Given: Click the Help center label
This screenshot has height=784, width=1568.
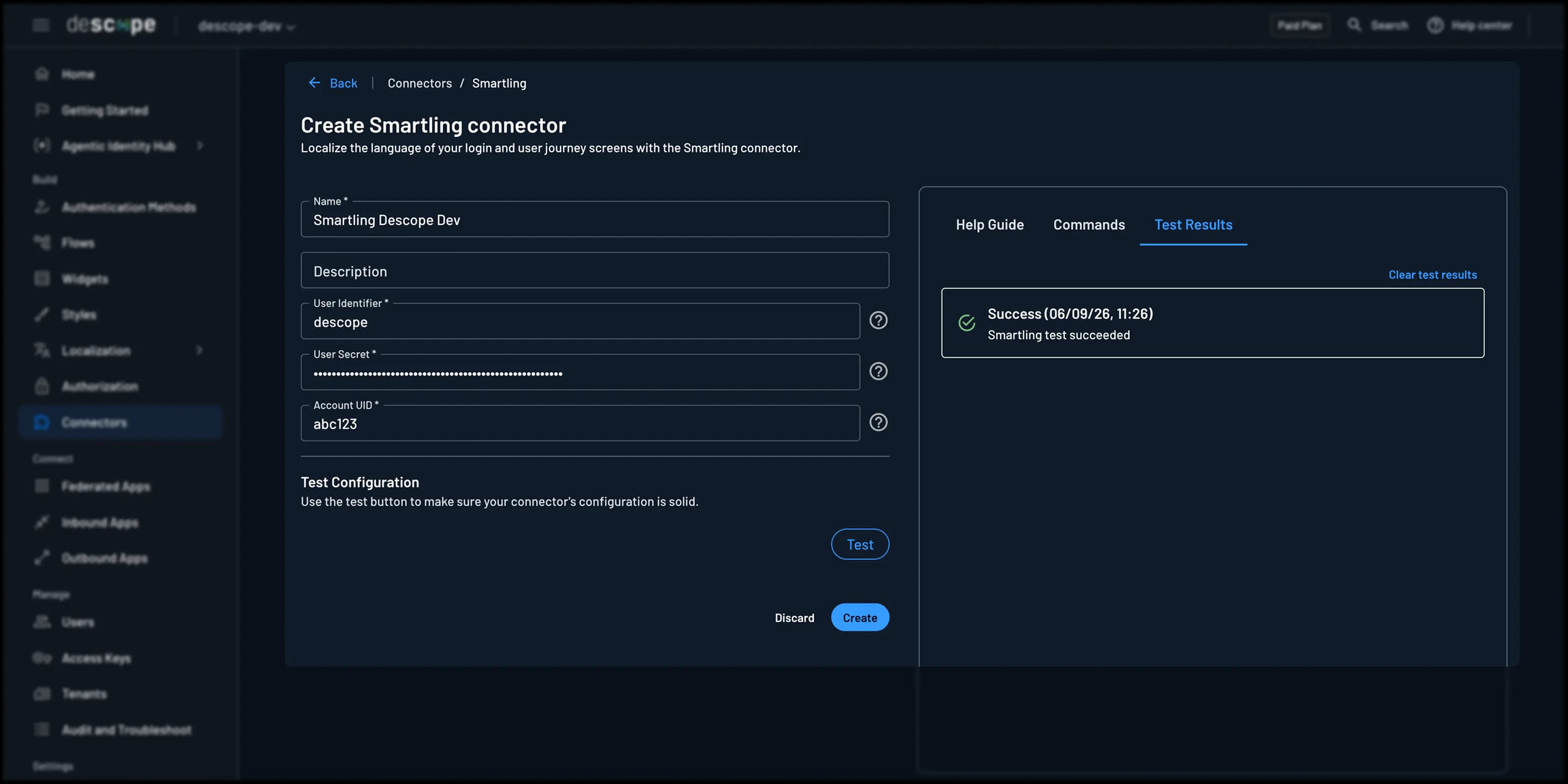Looking at the screenshot, I should 1481,26.
